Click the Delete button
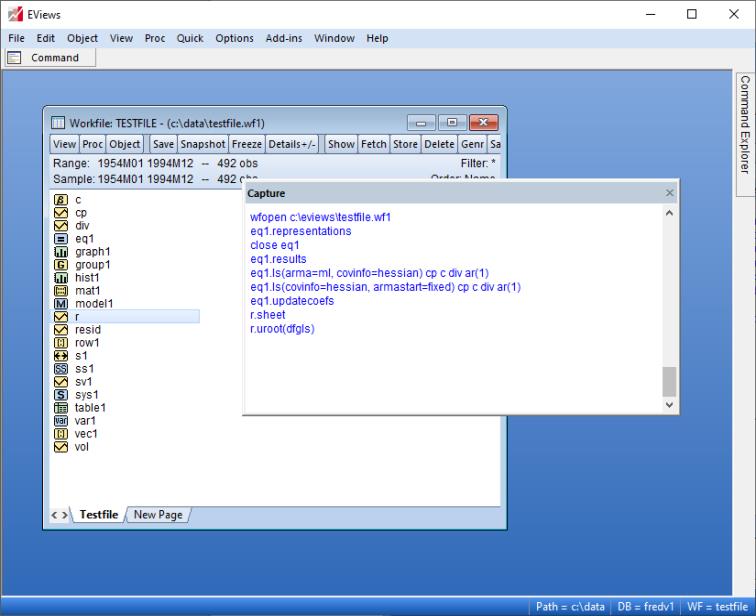Viewport: 756px width, 616px height. tap(439, 144)
